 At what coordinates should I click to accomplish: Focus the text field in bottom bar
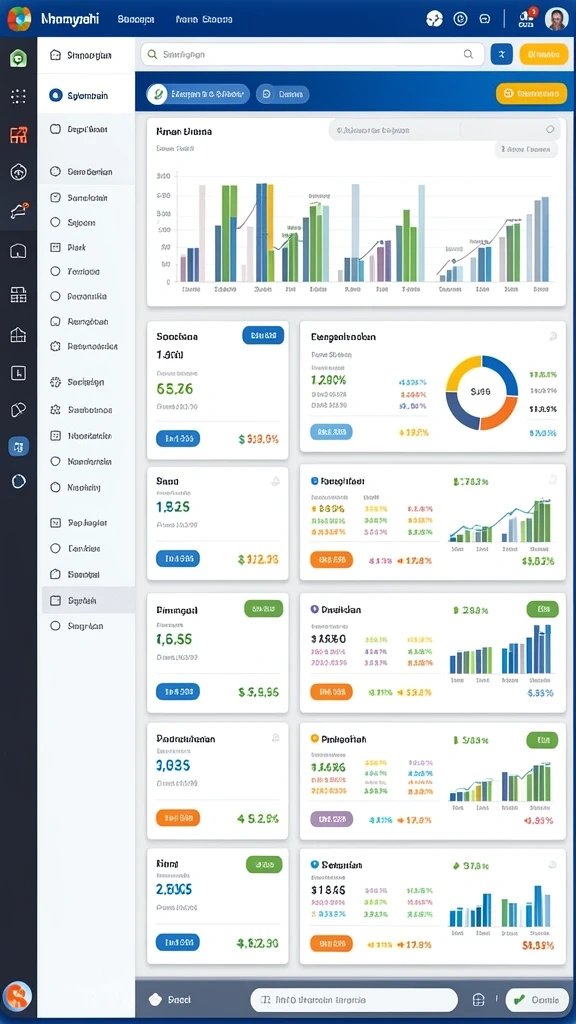pyautogui.click(x=354, y=1000)
